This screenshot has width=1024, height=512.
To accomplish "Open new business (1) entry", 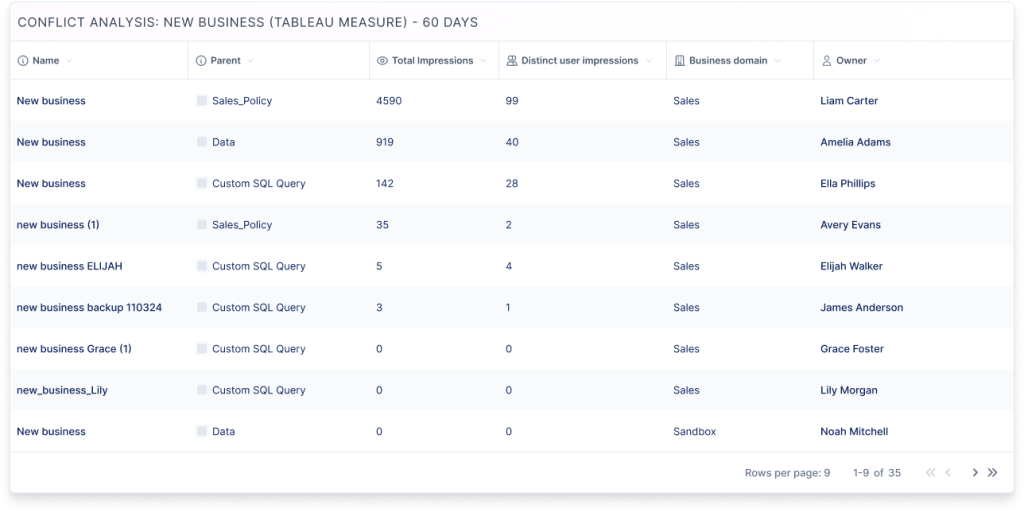I will [58, 225].
